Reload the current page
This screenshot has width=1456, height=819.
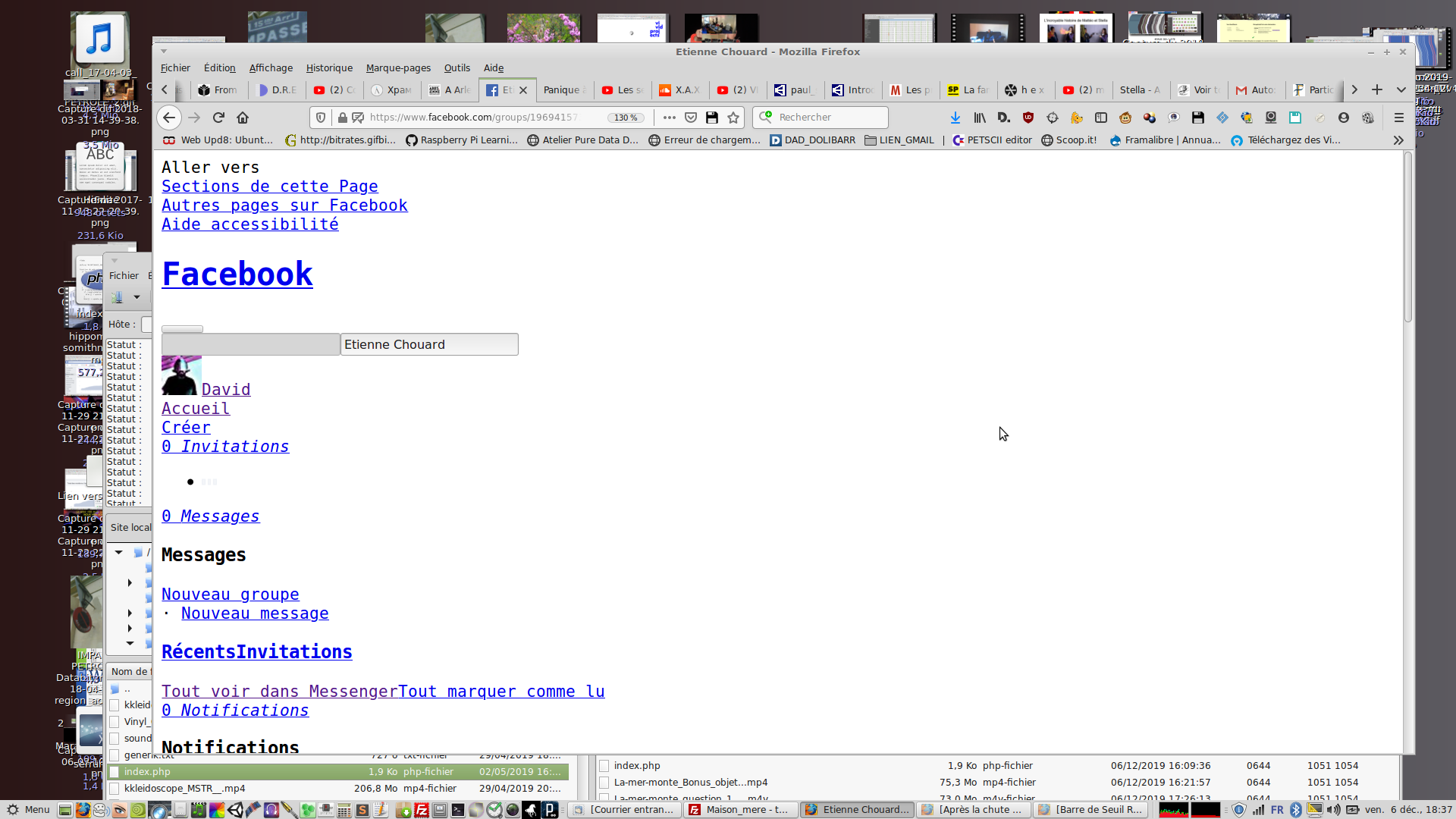coord(218,118)
